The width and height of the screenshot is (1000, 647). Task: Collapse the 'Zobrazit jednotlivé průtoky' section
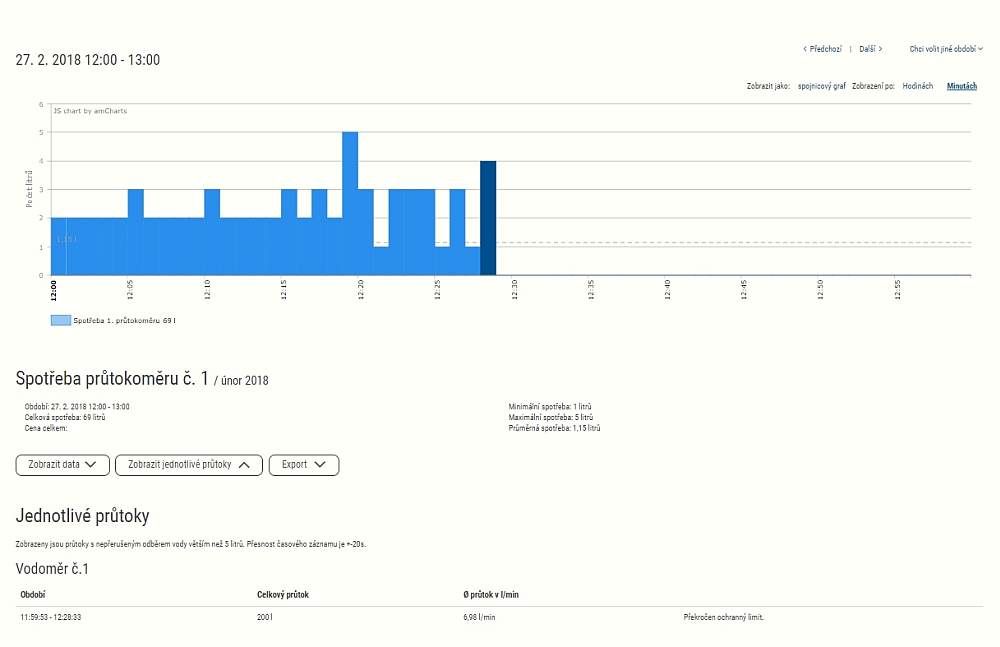coord(188,465)
